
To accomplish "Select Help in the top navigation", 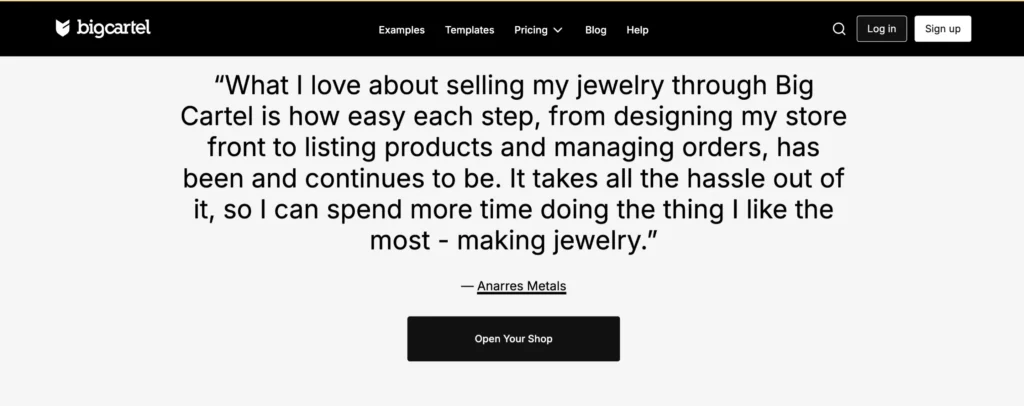I will 637,30.
